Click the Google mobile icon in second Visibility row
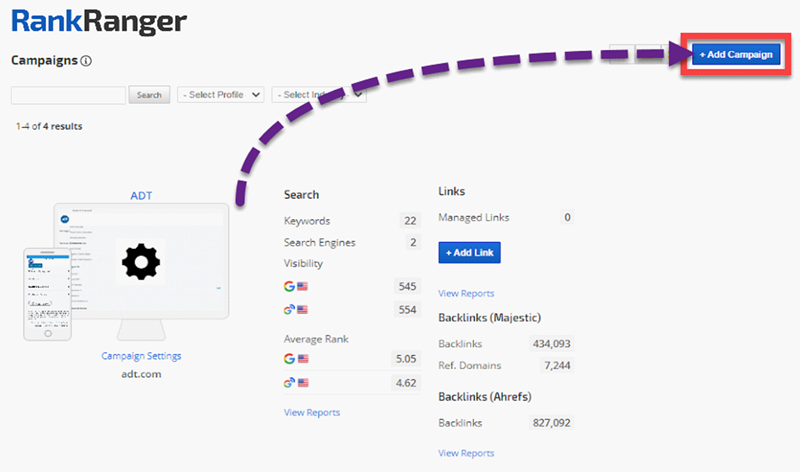 pyautogui.click(x=290, y=311)
